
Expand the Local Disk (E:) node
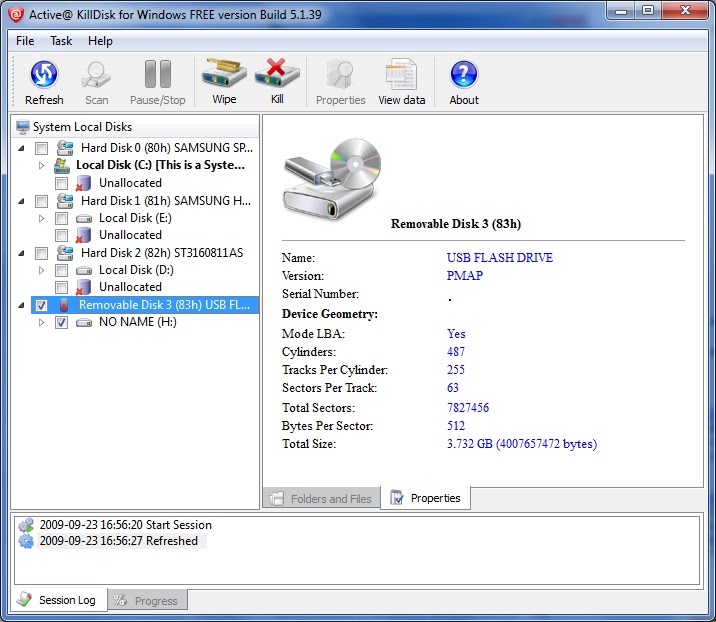[x=41, y=218]
